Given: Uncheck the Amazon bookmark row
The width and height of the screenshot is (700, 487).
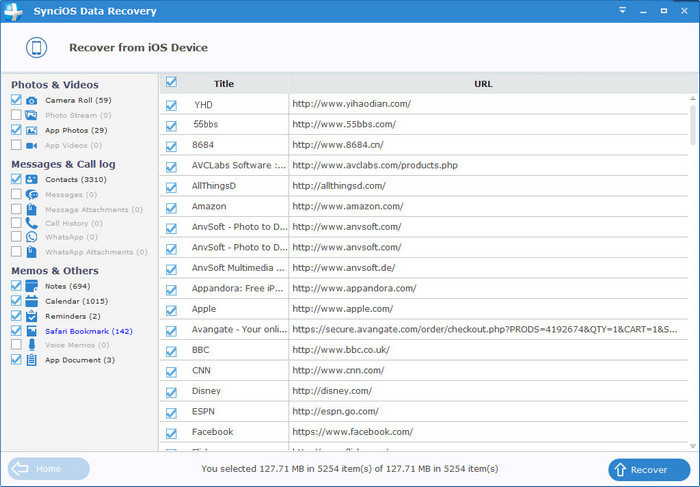Looking at the screenshot, I should tap(171, 208).
